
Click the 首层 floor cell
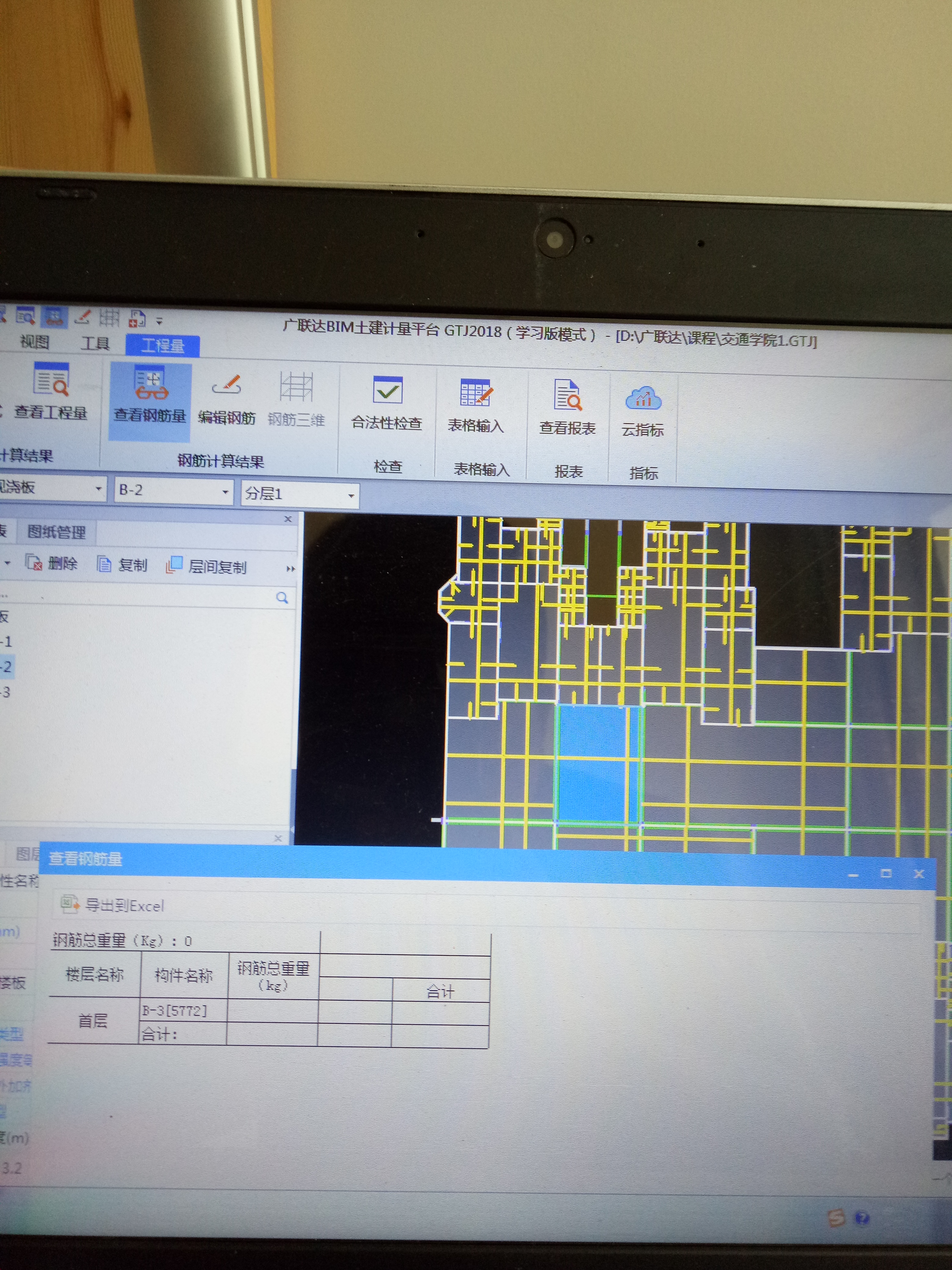click(x=93, y=1020)
